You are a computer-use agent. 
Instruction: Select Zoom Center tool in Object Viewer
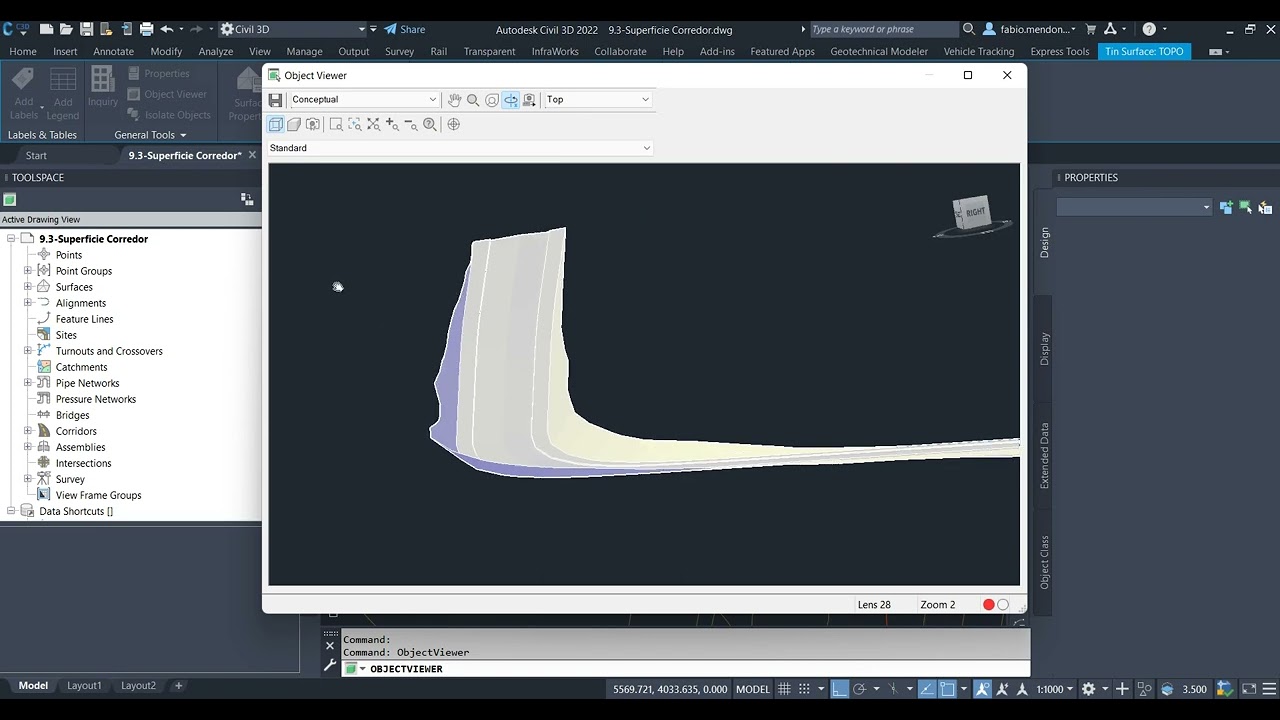pos(355,124)
